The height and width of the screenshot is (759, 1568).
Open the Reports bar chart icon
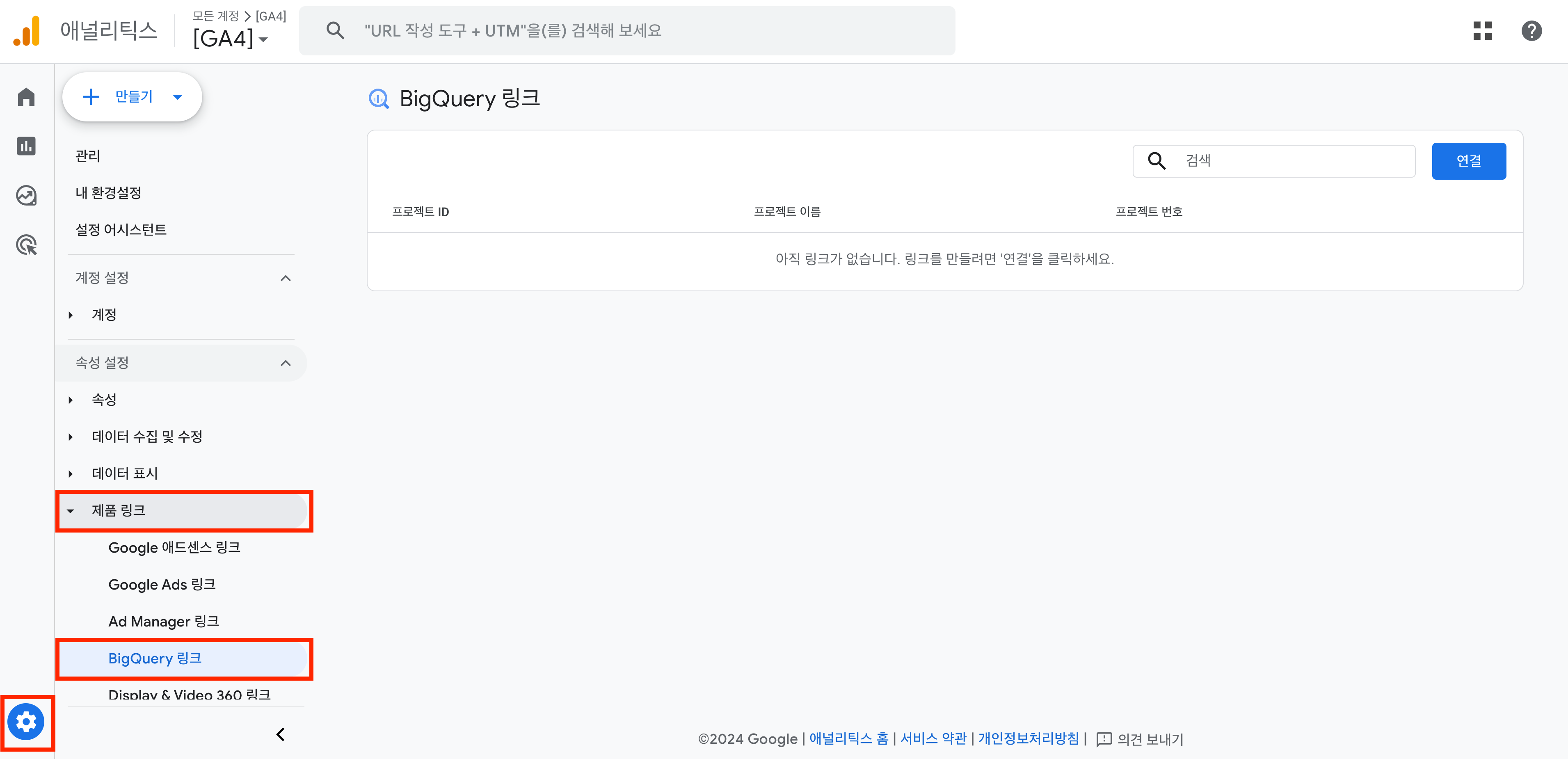pos(26,146)
